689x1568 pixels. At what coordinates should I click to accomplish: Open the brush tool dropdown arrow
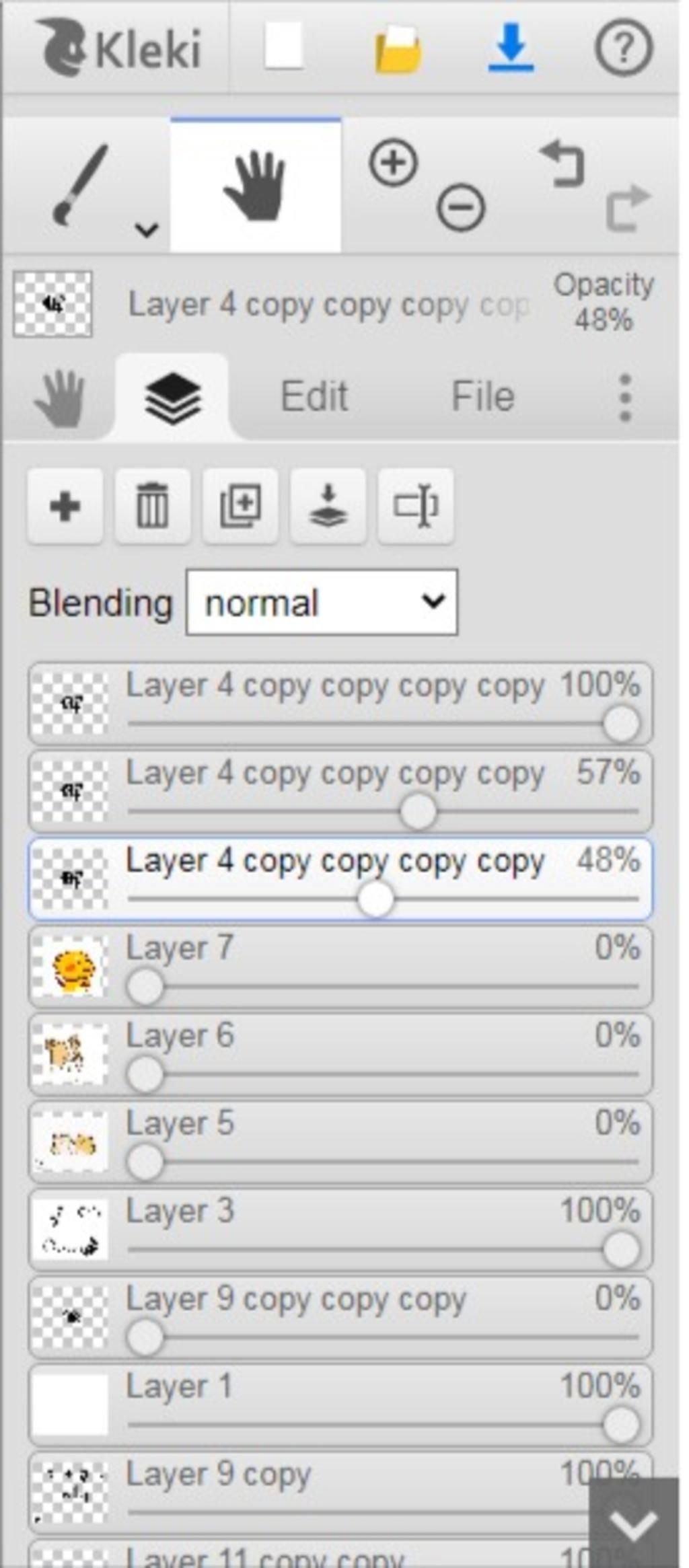[x=147, y=231]
